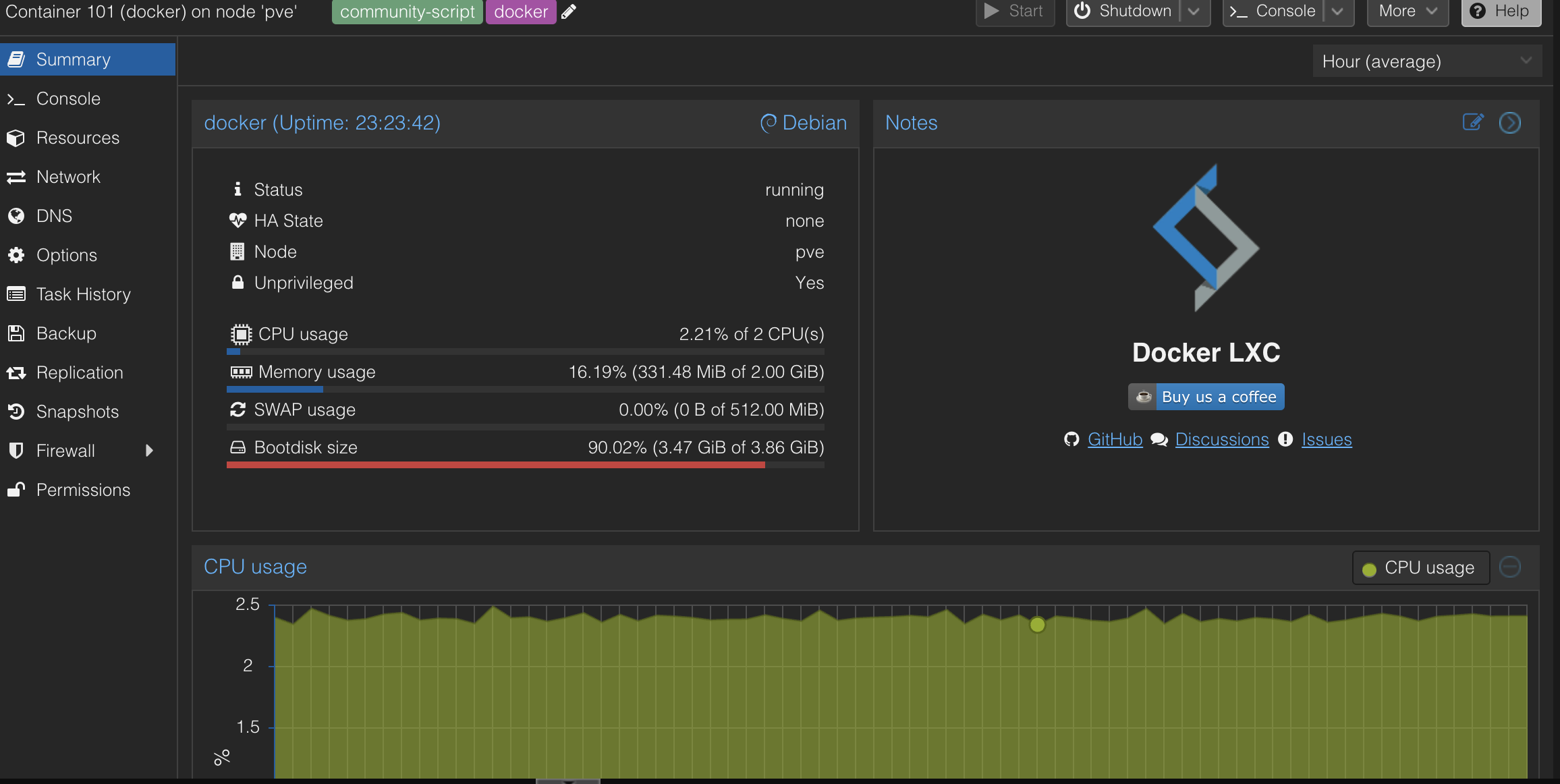Click the Resources cube icon
The width and height of the screenshot is (1560, 784).
(x=16, y=138)
